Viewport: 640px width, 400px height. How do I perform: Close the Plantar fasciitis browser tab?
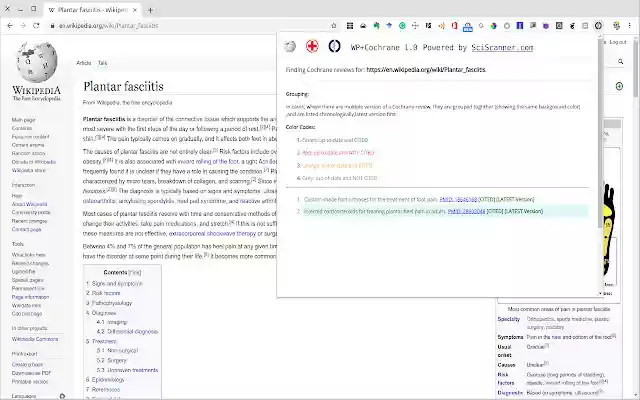pos(135,10)
